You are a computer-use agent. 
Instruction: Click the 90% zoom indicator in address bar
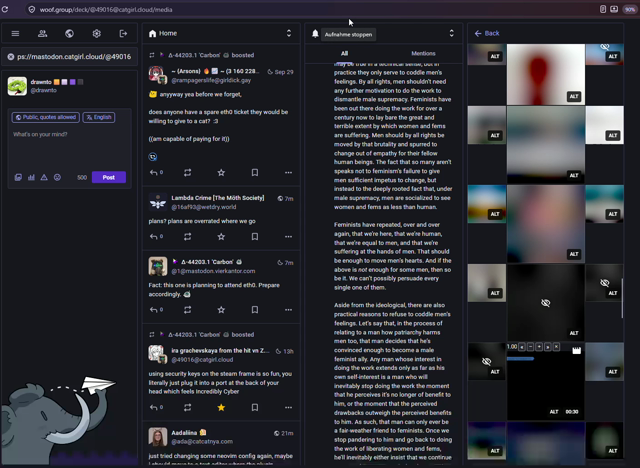629,9
